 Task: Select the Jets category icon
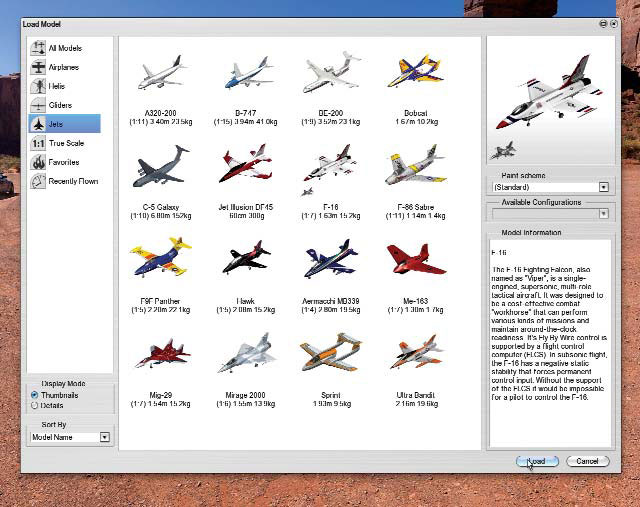point(38,124)
